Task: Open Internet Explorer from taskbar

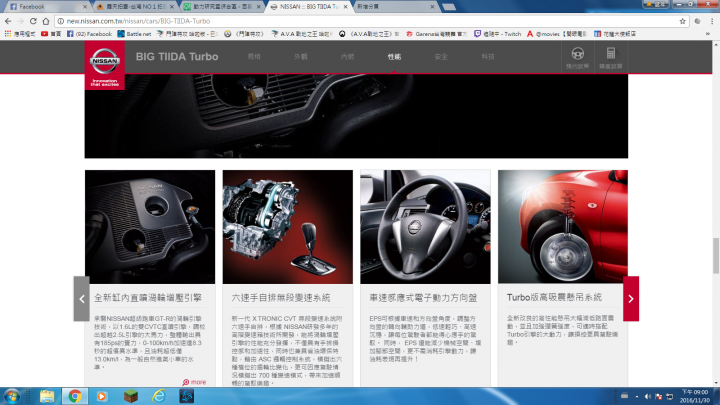Action: click(x=159, y=396)
